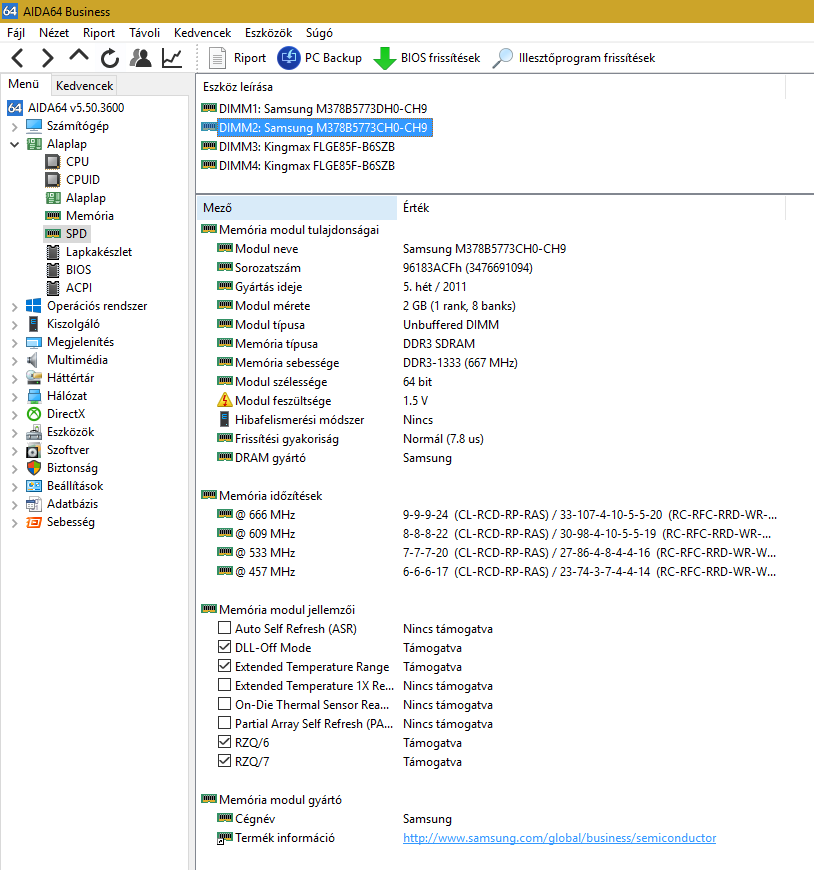This screenshot has width=814, height=870.
Task: Switch to the Kedvencek tab in the sidebar
Action: click(84, 85)
